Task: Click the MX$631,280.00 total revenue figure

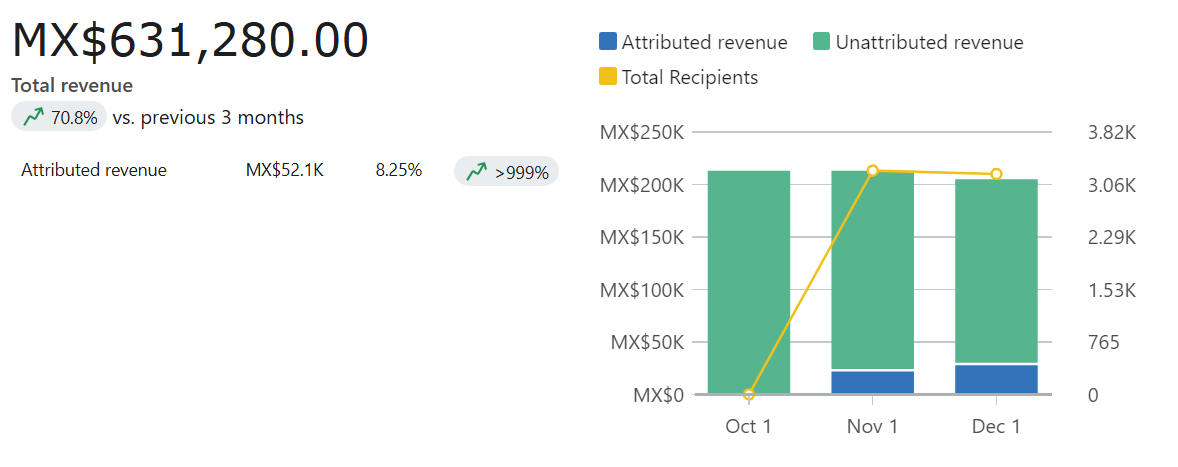Action: [190, 42]
